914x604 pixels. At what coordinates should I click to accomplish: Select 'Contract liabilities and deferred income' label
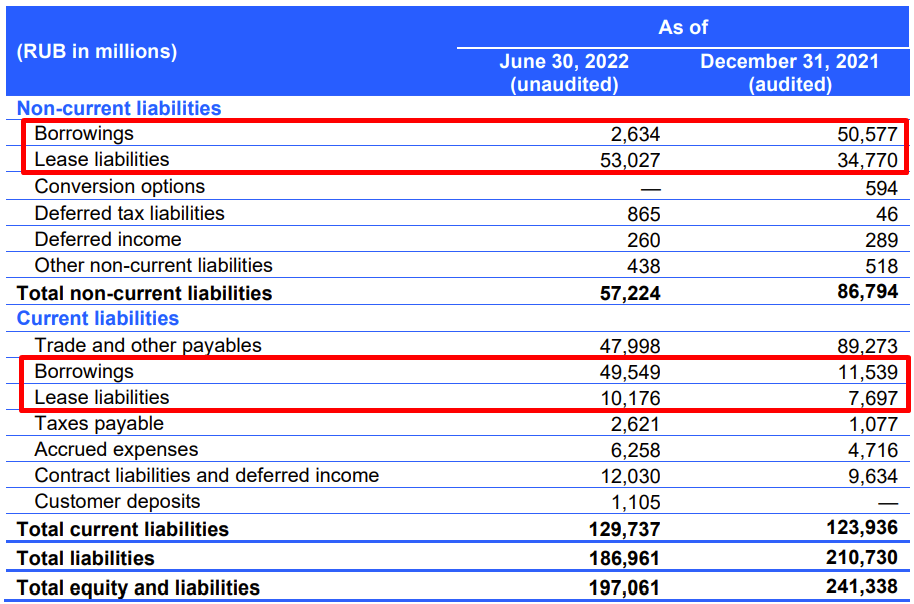tap(206, 476)
